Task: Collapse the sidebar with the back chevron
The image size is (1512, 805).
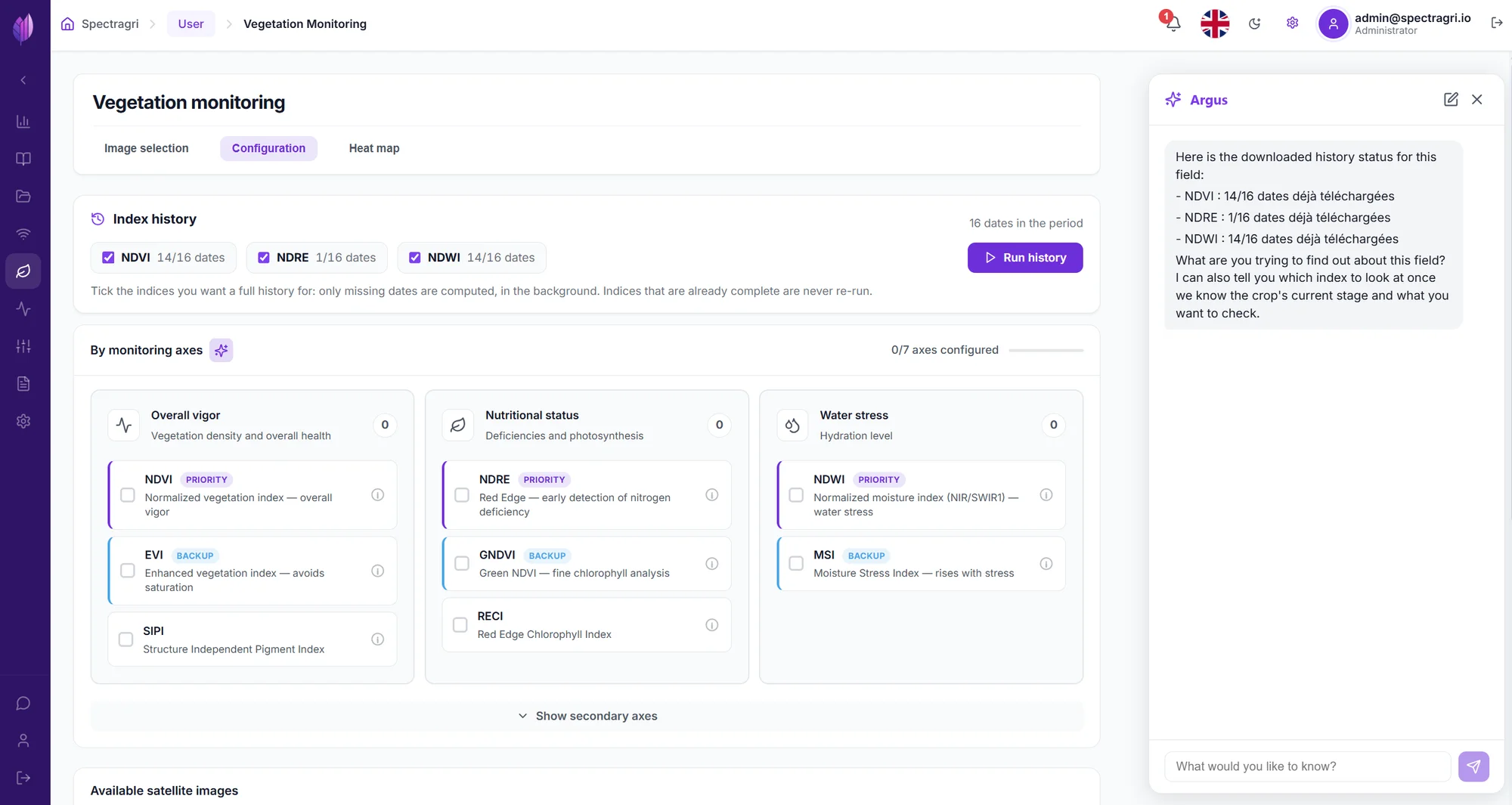Action: click(x=23, y=80)
